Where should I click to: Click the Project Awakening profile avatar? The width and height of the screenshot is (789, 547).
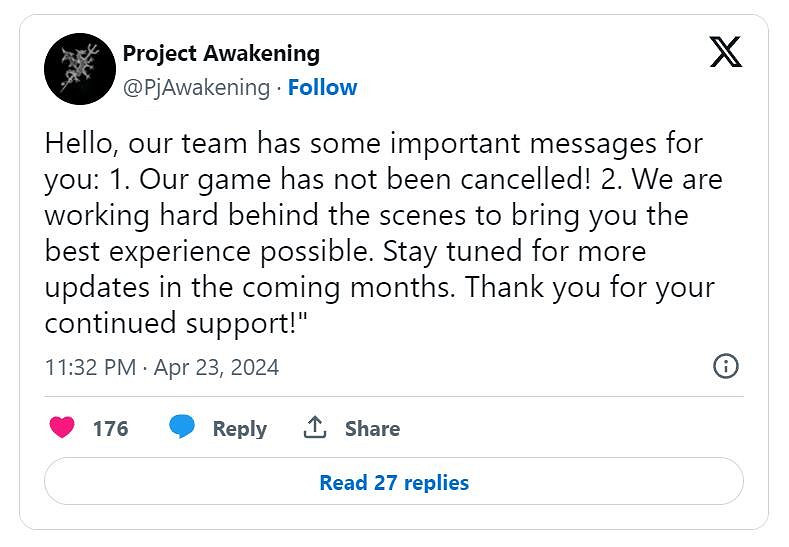[80, 69]
